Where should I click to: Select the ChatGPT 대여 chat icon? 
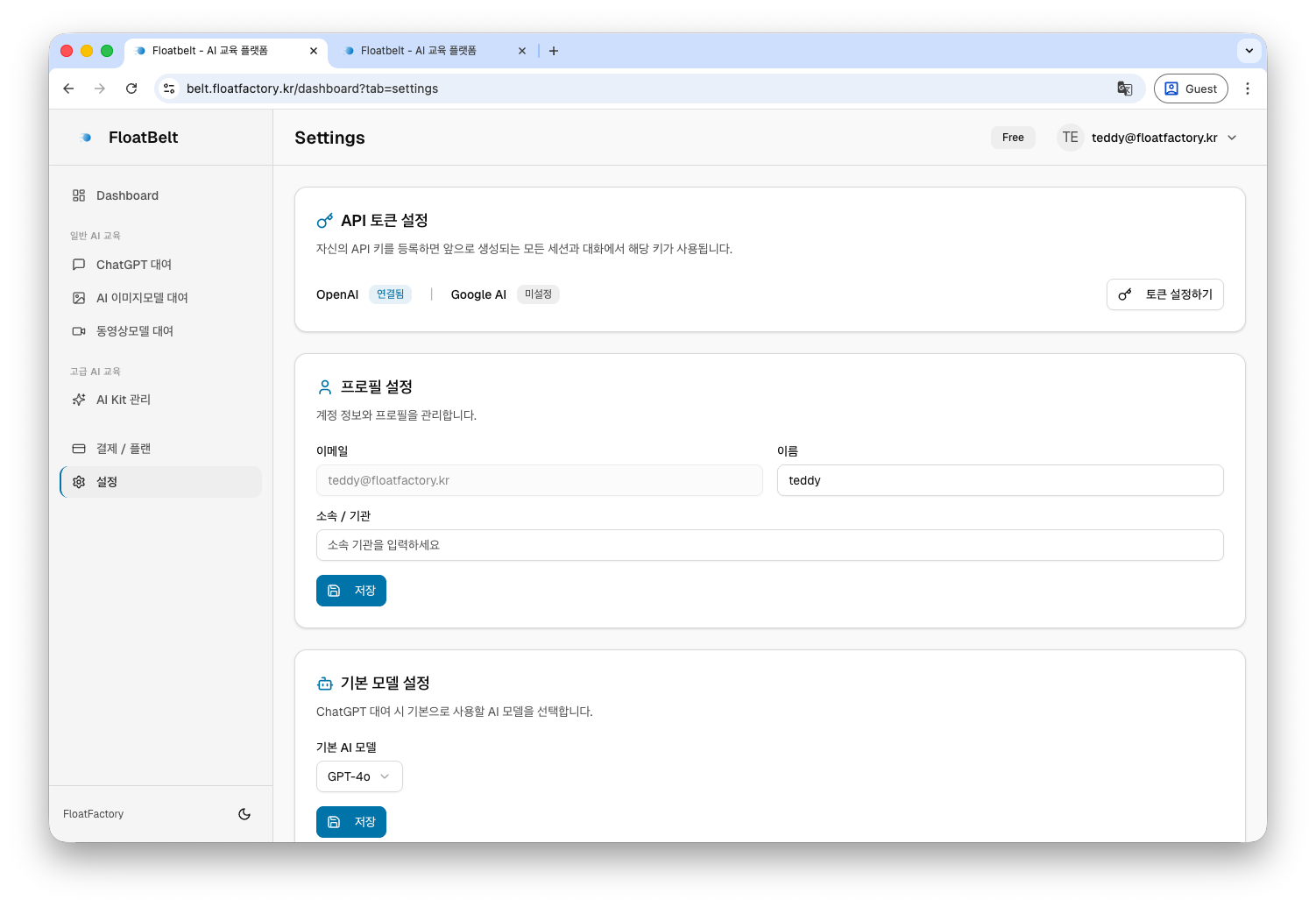(x=79, y=264)
